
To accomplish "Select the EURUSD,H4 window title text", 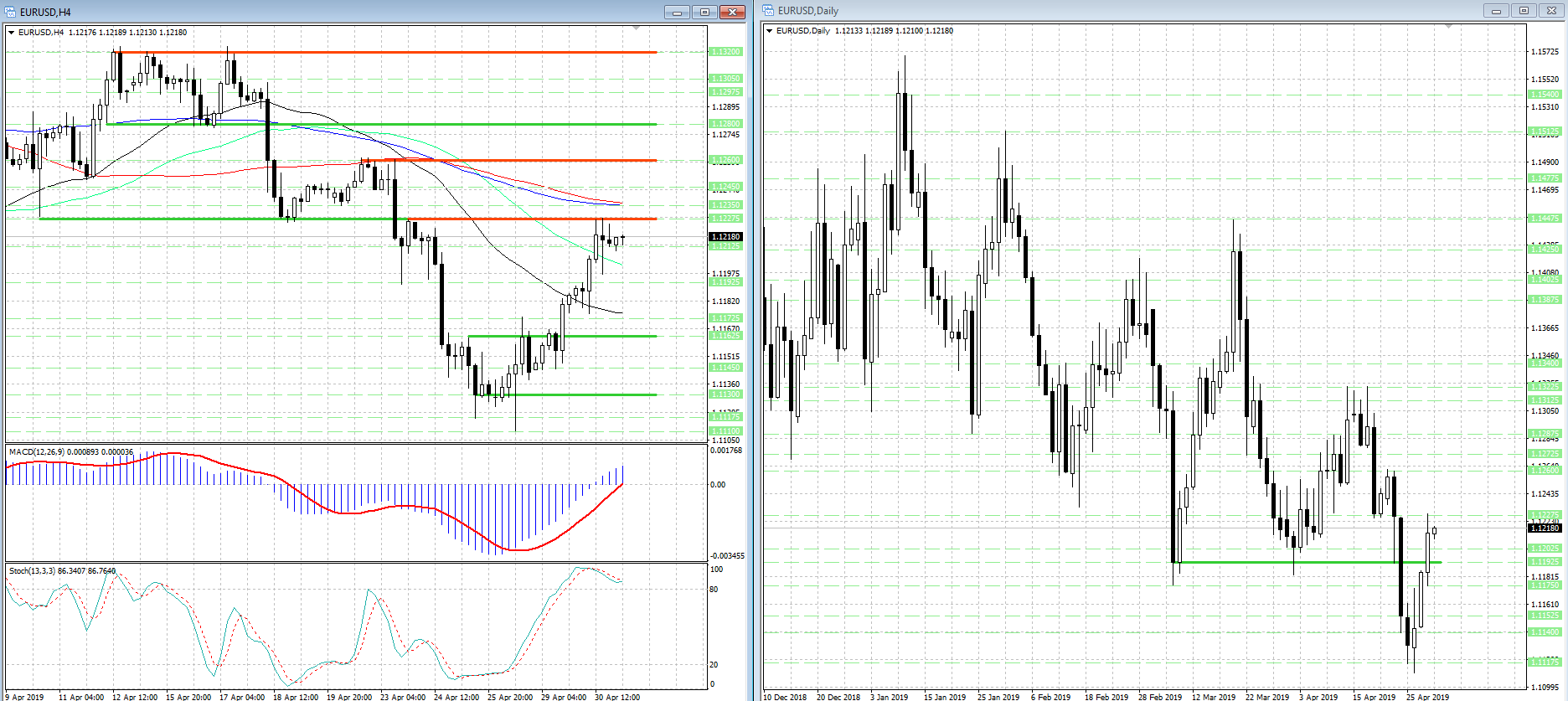I will (45, 13).
